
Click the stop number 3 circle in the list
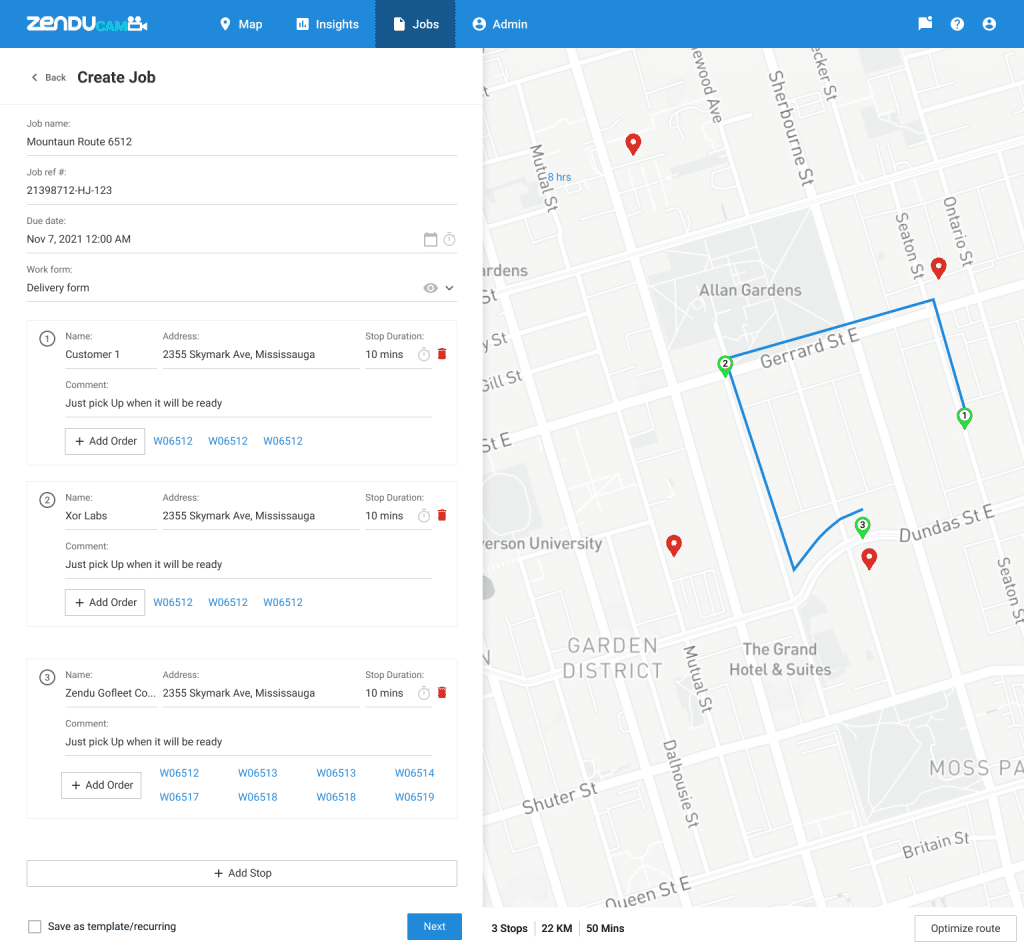click(47, 678)
